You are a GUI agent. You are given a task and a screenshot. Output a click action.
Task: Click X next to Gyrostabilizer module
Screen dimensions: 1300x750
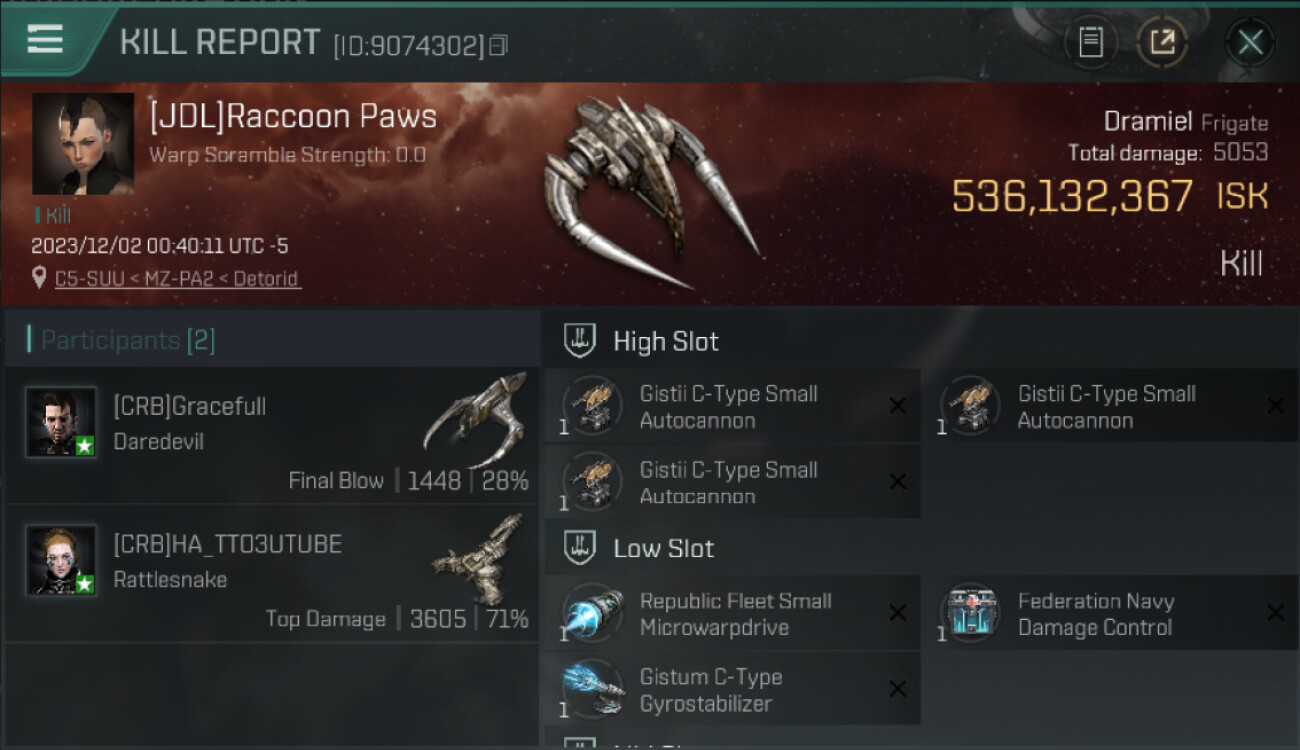[898, 689]
